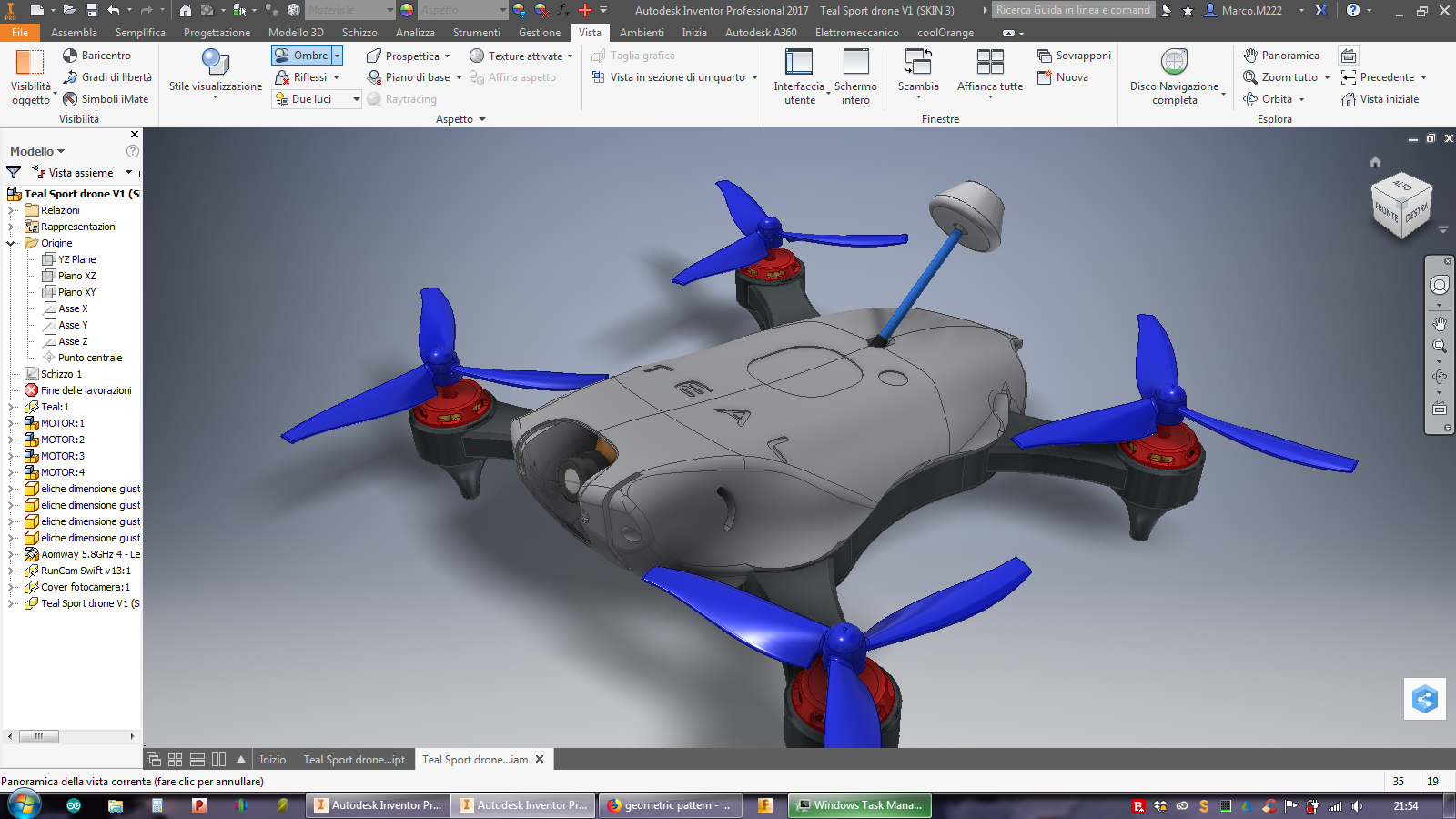Screen dimensions: 1456x819
Task: Toggle Riflessi reflections
Action: [x=301, y=77]
